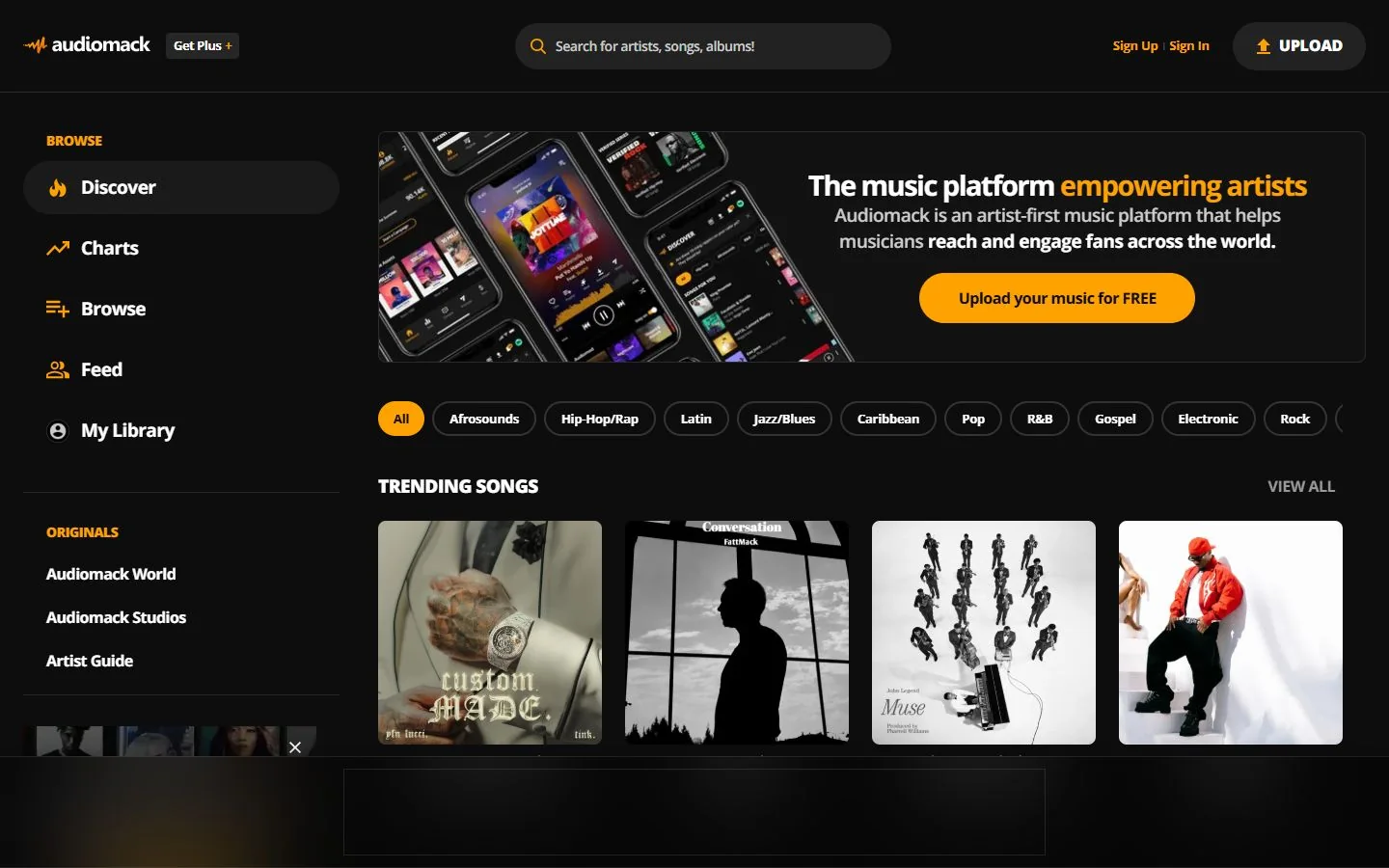Go to Charts page
The height and width of the screenshot is (868, 1389).
tap(181, 248)
